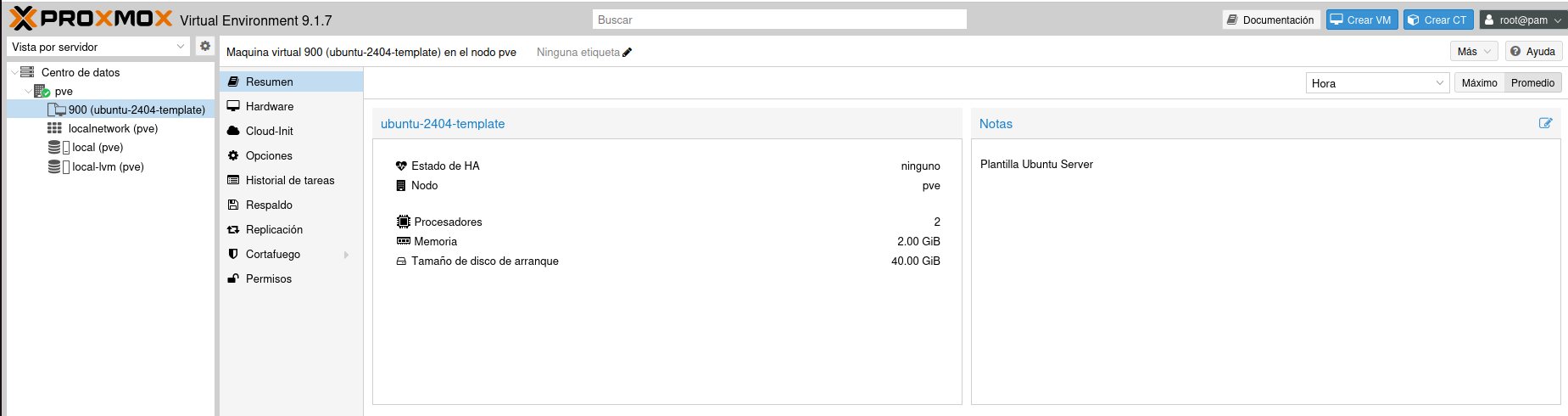The height and width of the screenshot is (416, 1568).
Task: Open the root@pam user menu
Action: [1523, 20]
